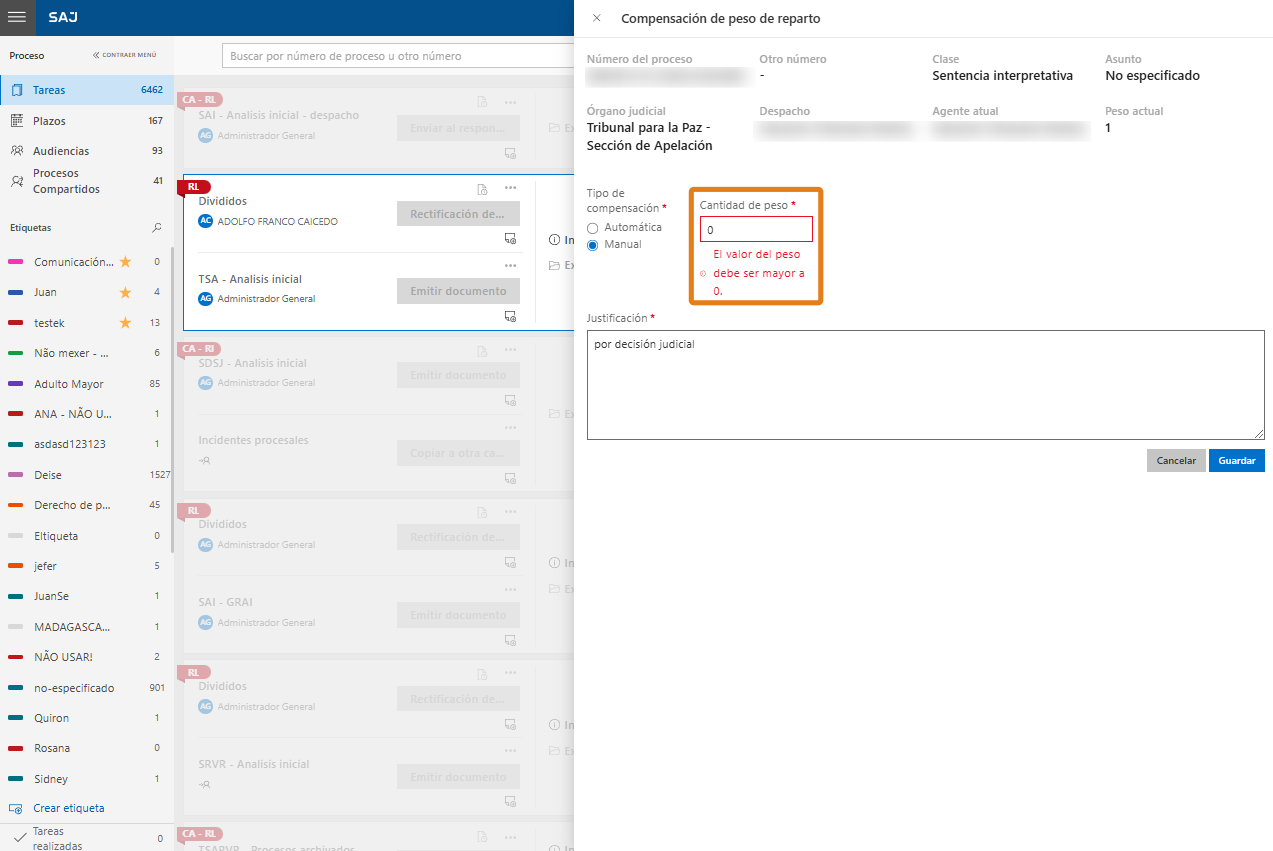This screenshot has width=1273, height=851.
Task: Click the red RL tag on highlighted card
Action: [x=193, y=187]
